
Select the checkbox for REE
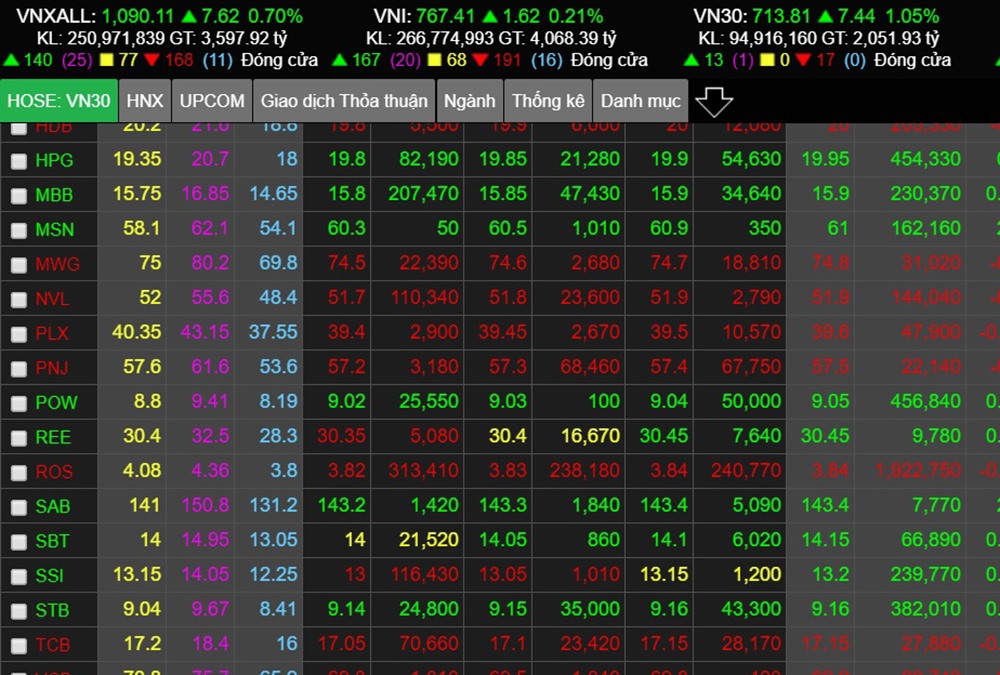(19, 438)
